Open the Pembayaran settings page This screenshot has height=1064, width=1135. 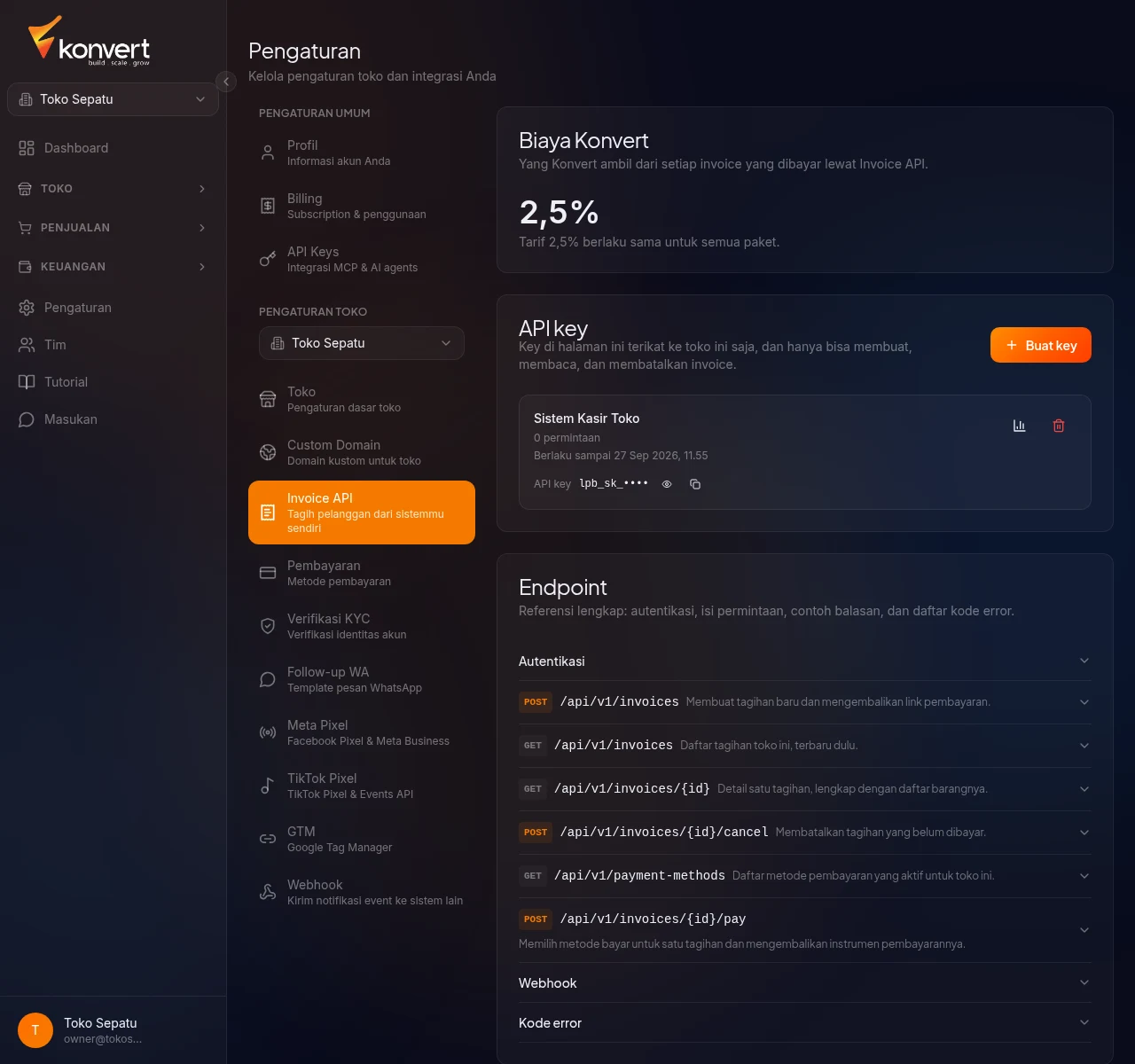[362, 573]
